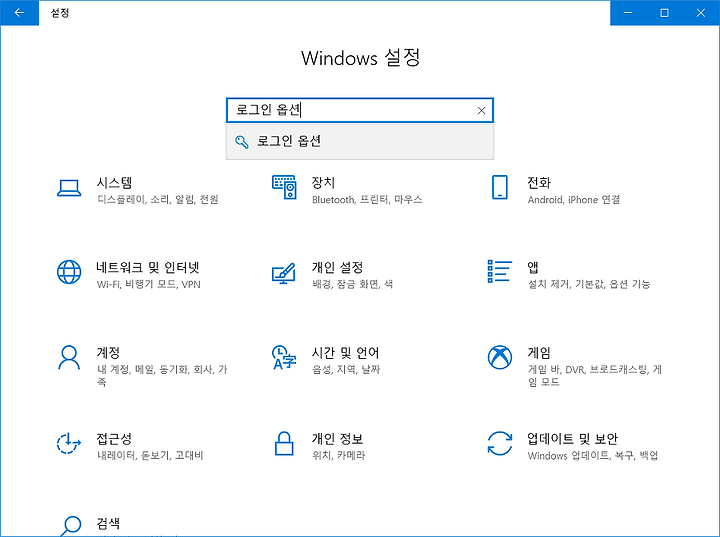Click the description 음성, 지역, 날짜

point(346,369)
